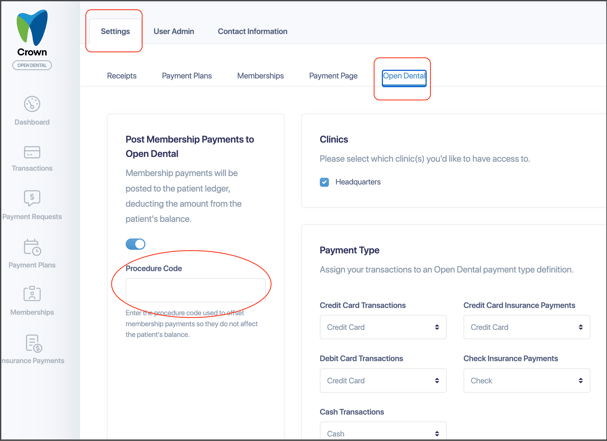The image size is (607, 441).
Task: Switch to the User Admin tab
Action: [x=174, y=31]
